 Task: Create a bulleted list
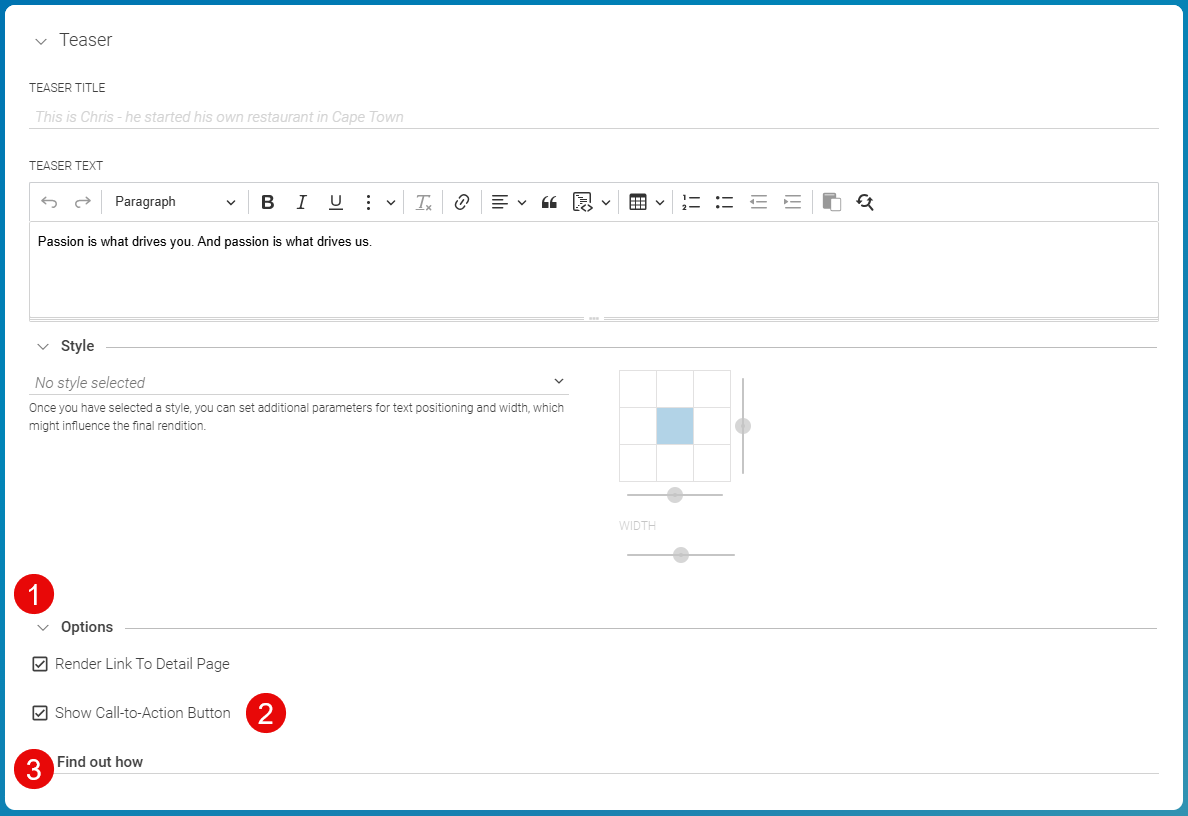(724, 201)
